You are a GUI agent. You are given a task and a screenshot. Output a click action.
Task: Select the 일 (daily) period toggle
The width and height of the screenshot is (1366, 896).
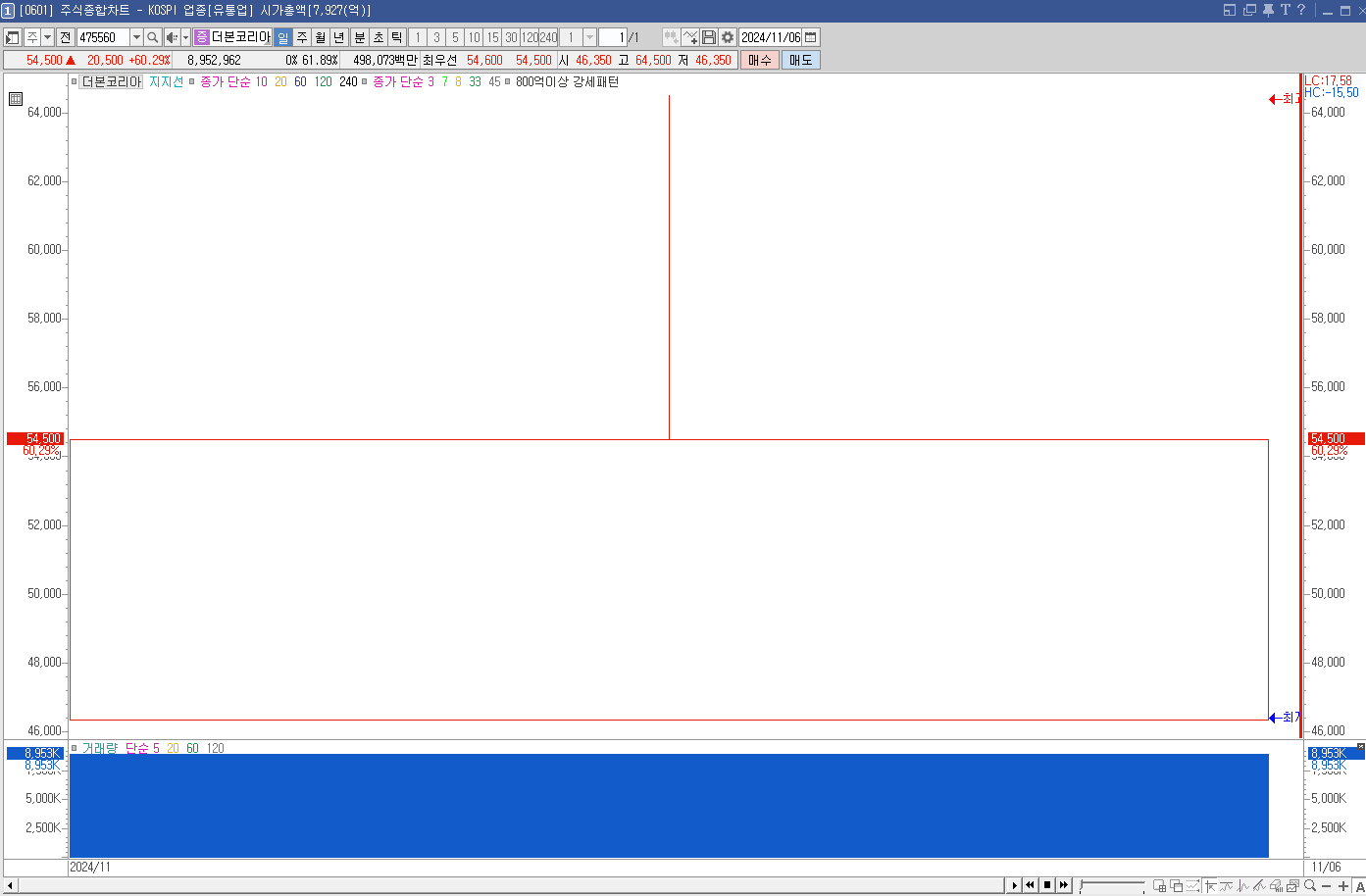(282, 37)
